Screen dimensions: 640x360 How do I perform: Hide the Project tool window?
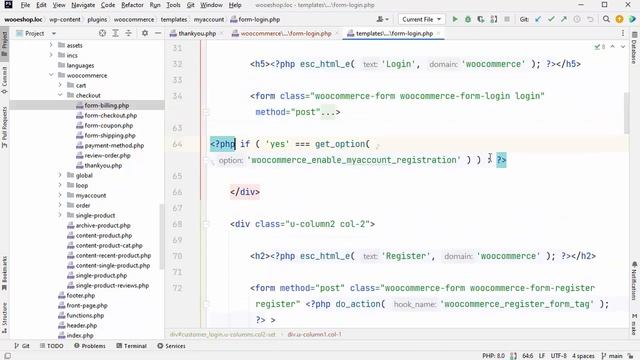[x=158, y=33]
